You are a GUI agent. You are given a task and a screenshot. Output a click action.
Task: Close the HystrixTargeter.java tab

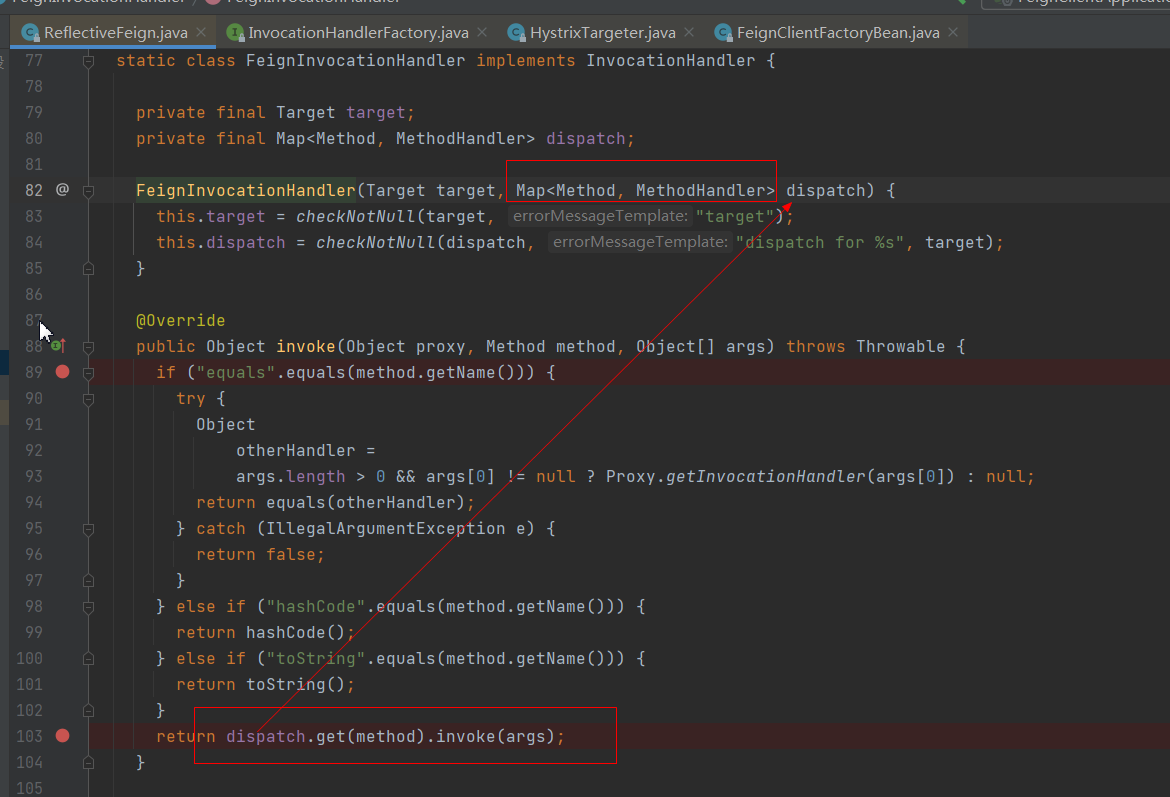[x=689, y=32]
